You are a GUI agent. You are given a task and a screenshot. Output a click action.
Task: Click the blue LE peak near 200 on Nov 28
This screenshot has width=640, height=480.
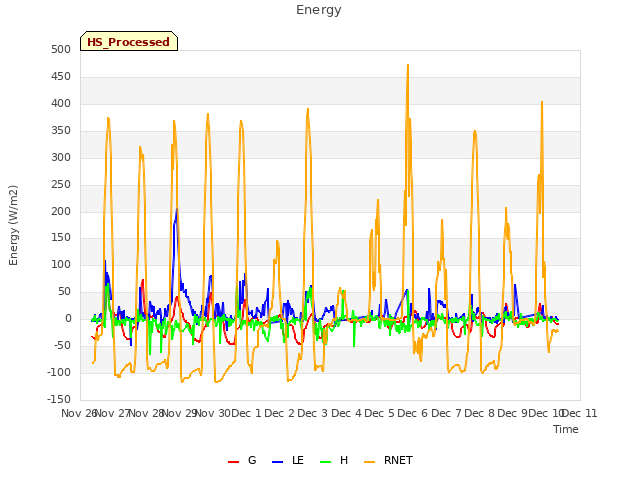tap(176, 209)
